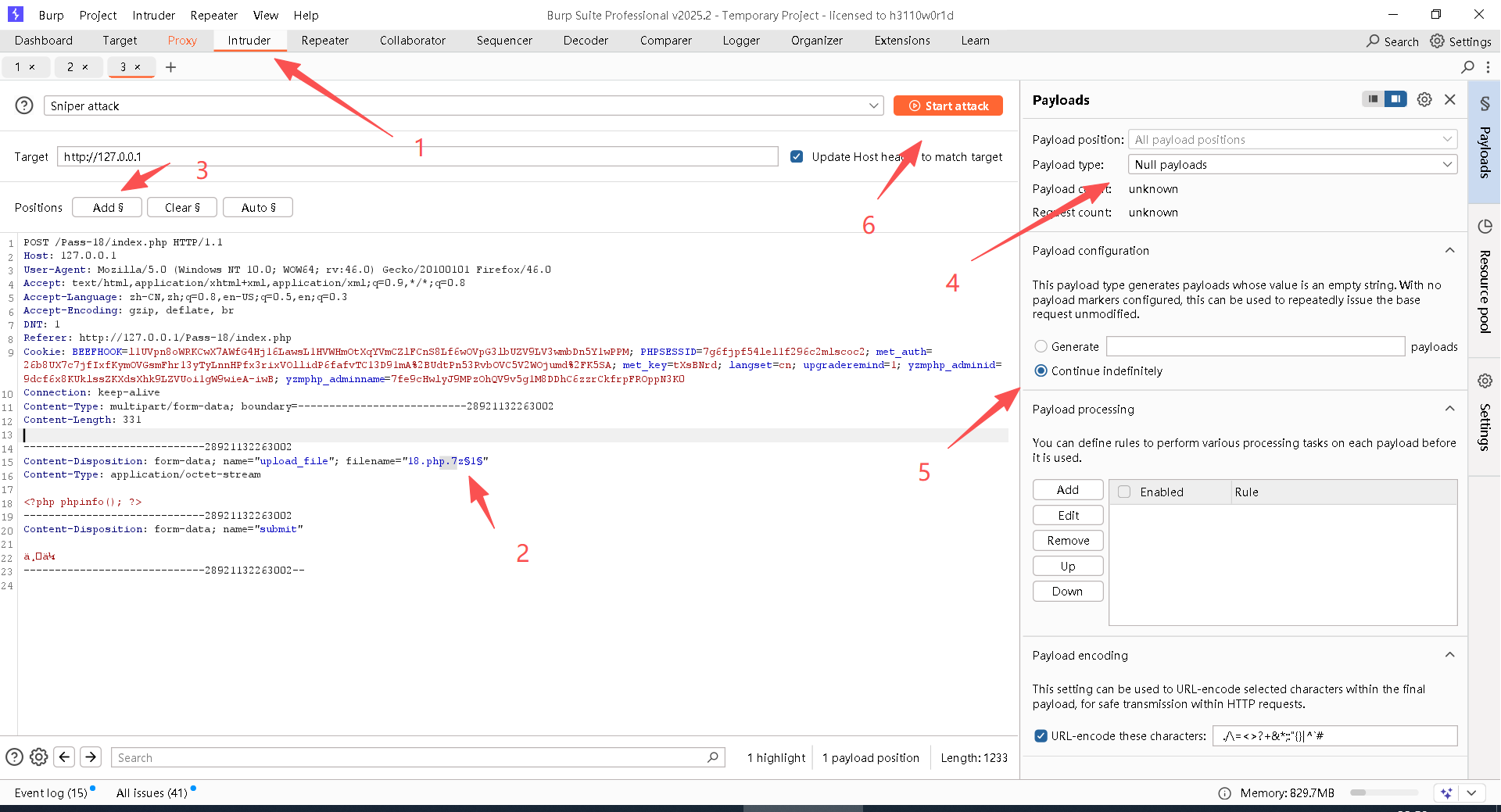Click the AI sparkle icon in status bar
Viewport: 1501px width, 812px height.
click(x=1446, y=792)
